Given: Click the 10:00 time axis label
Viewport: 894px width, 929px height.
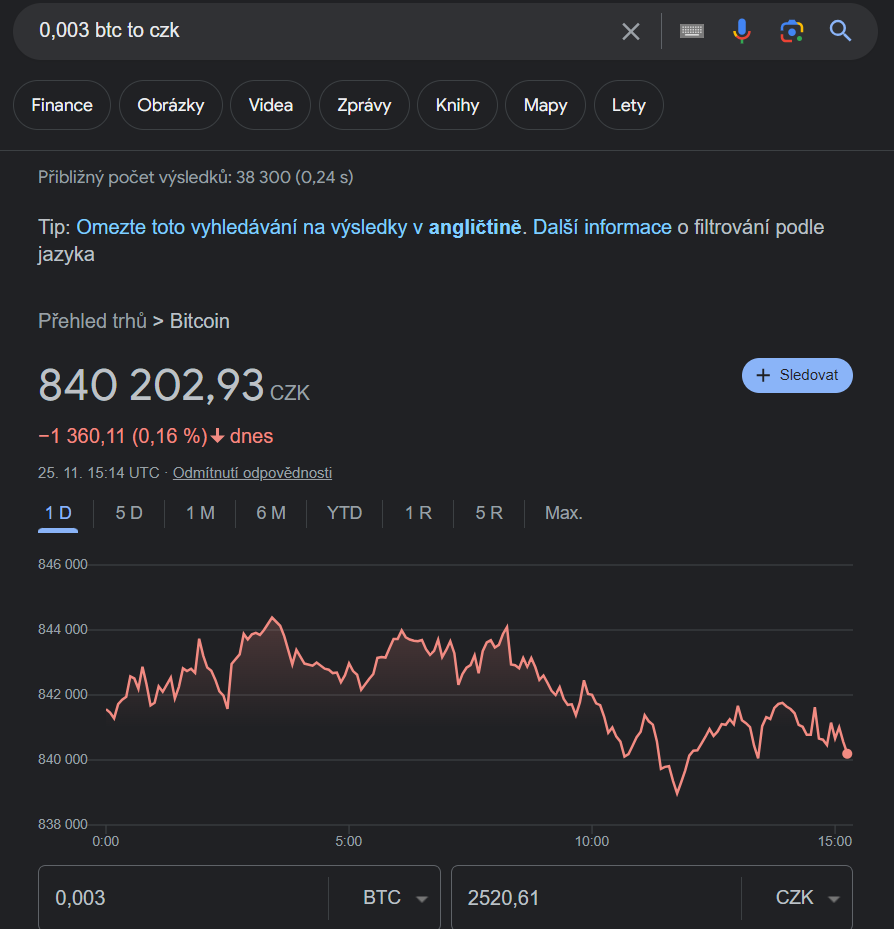Looking at the screenshot, I should [x=592, y=841].
